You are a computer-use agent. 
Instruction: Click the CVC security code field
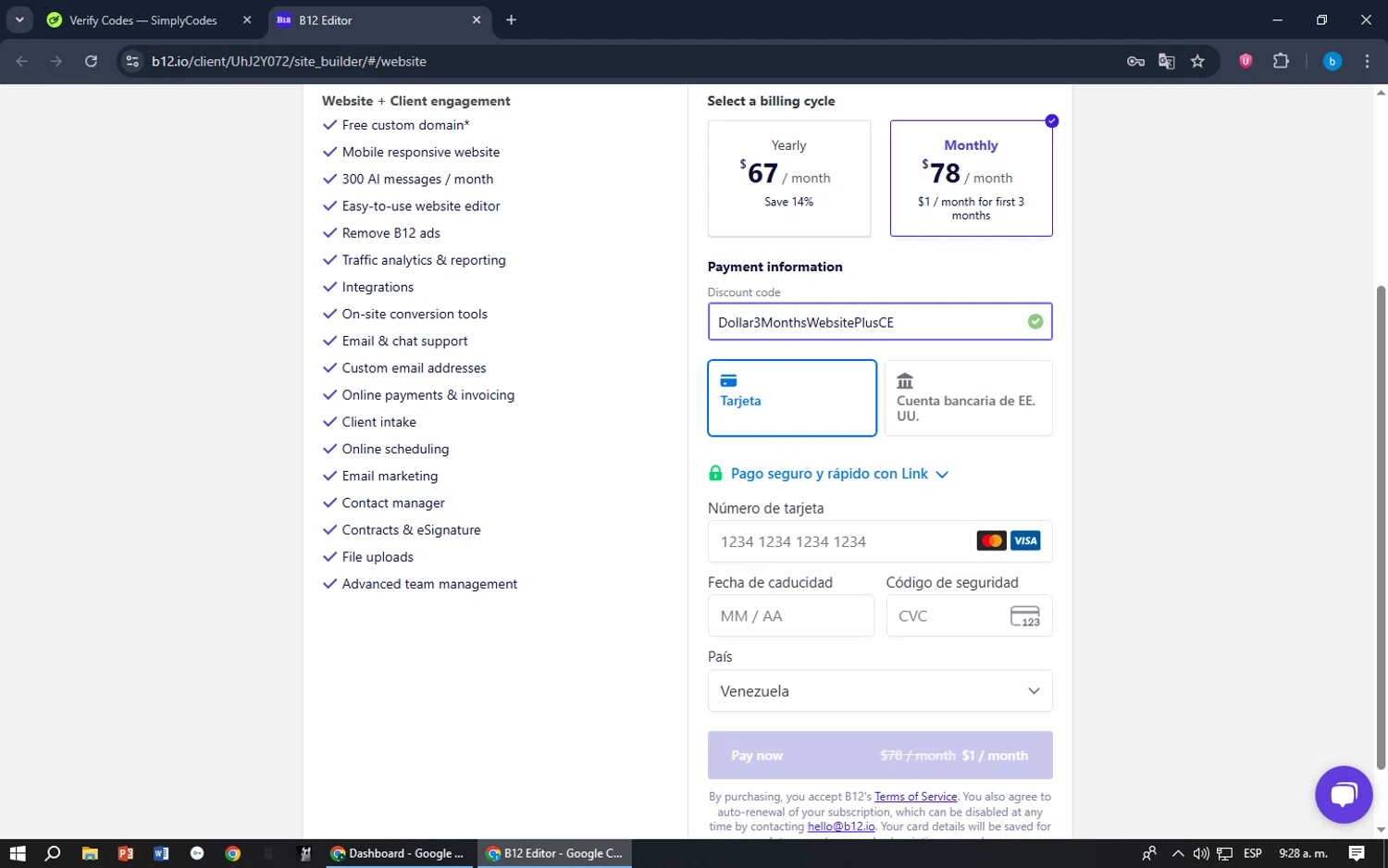click(x=969, y=616)
